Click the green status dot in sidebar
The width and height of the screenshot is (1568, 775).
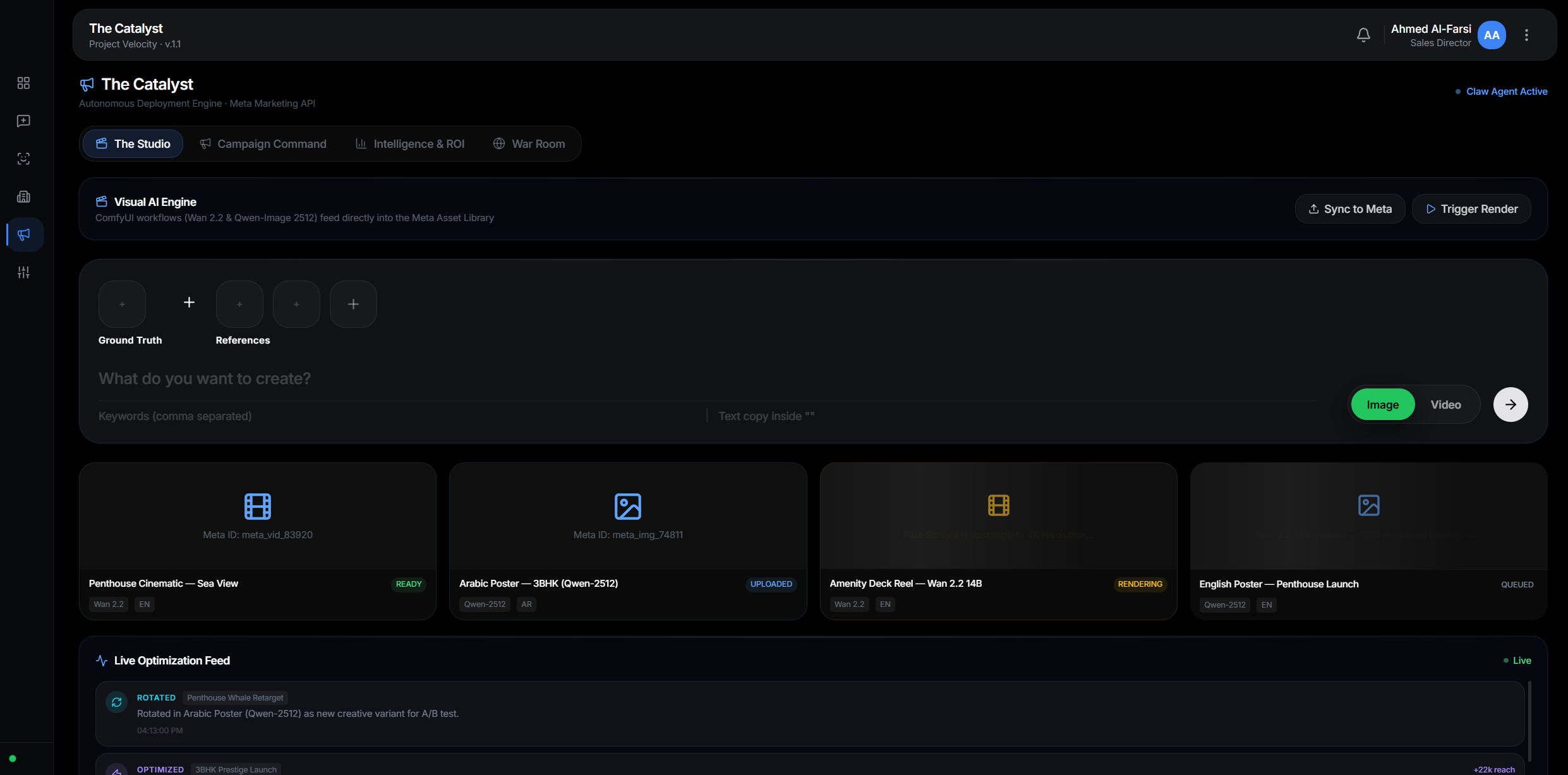pyautogui.click(x=13, y=759)
